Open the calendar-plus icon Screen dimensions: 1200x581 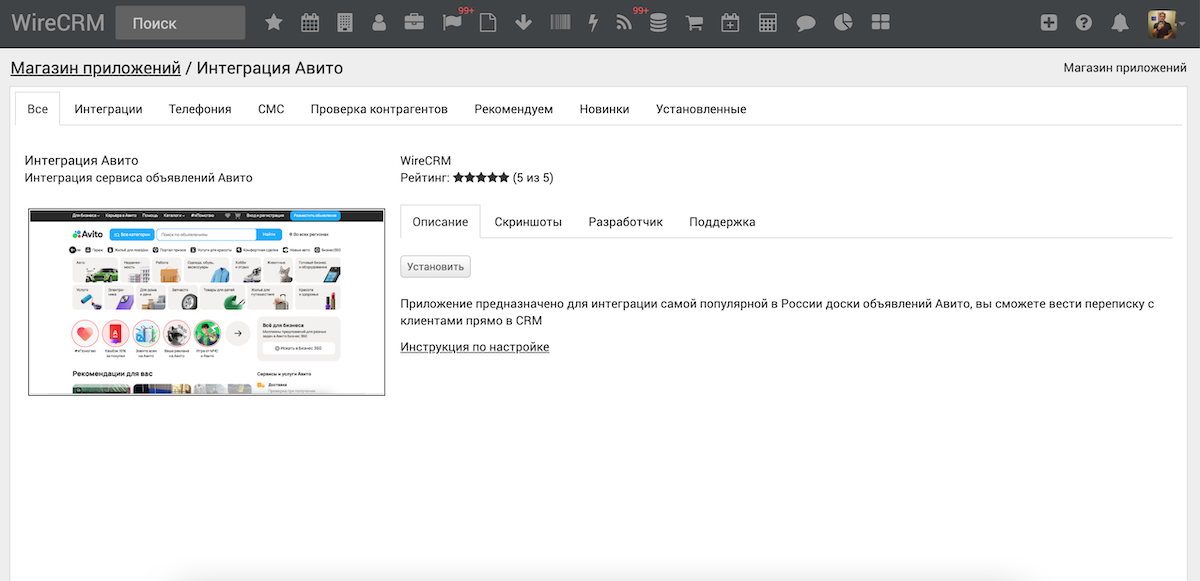[731, 23]
